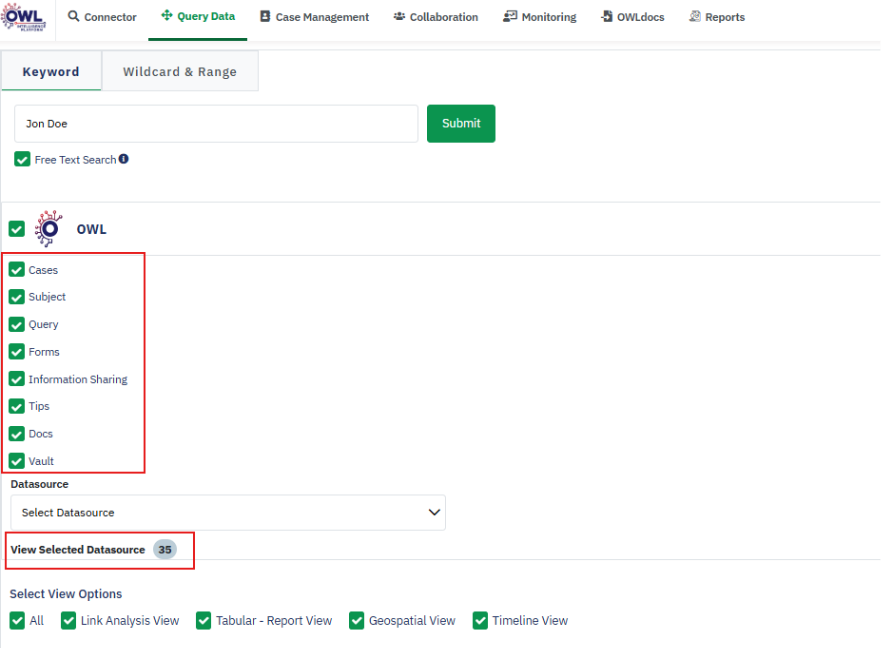
Task: Toggle the Geospatial View checkbox
Action: pyautogui.click(x=356, y=620)
